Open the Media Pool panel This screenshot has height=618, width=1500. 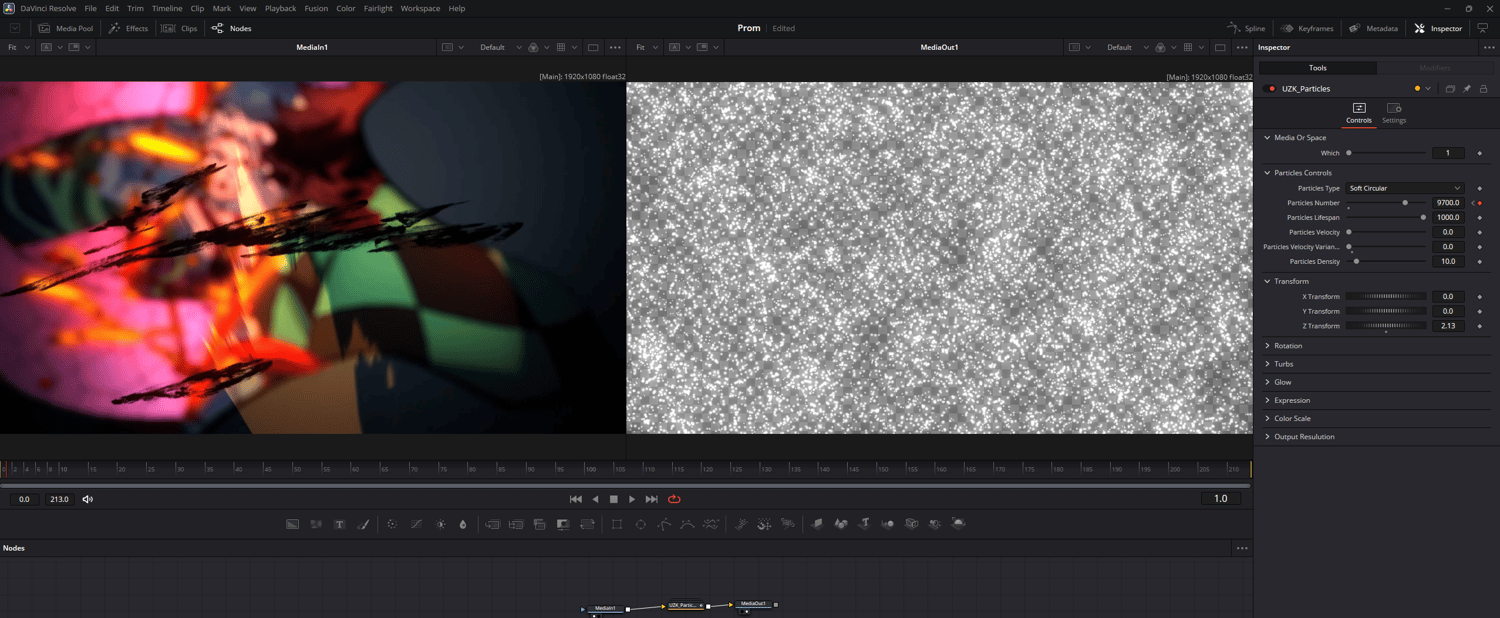(x=66, y=28)
